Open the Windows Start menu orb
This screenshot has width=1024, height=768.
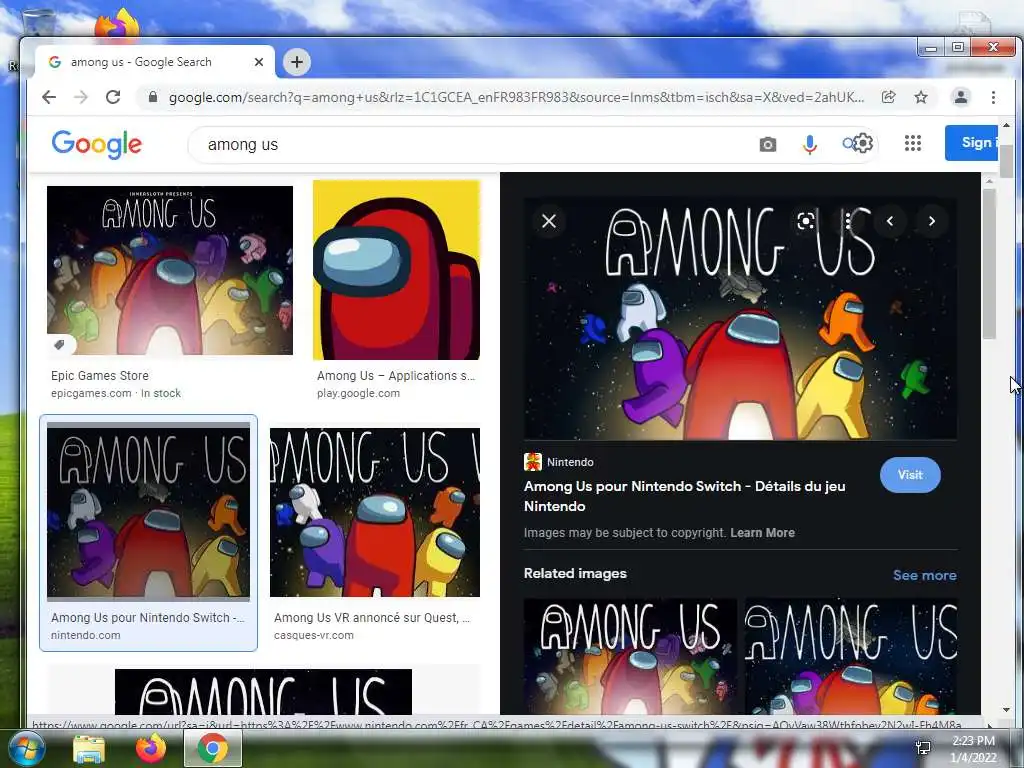pyautogui.click(x=26, y=748)
